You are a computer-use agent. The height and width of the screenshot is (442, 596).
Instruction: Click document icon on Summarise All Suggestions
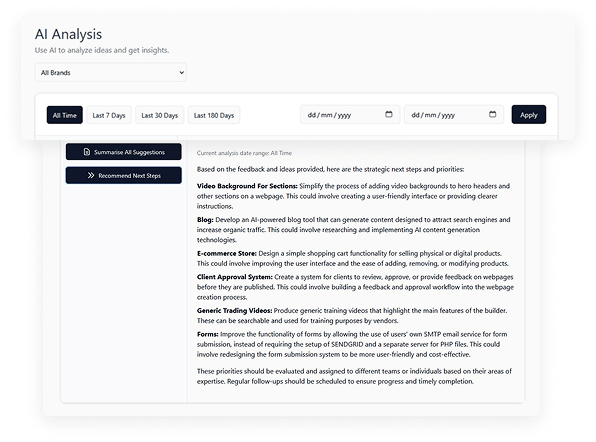click(x=87, y=152)
